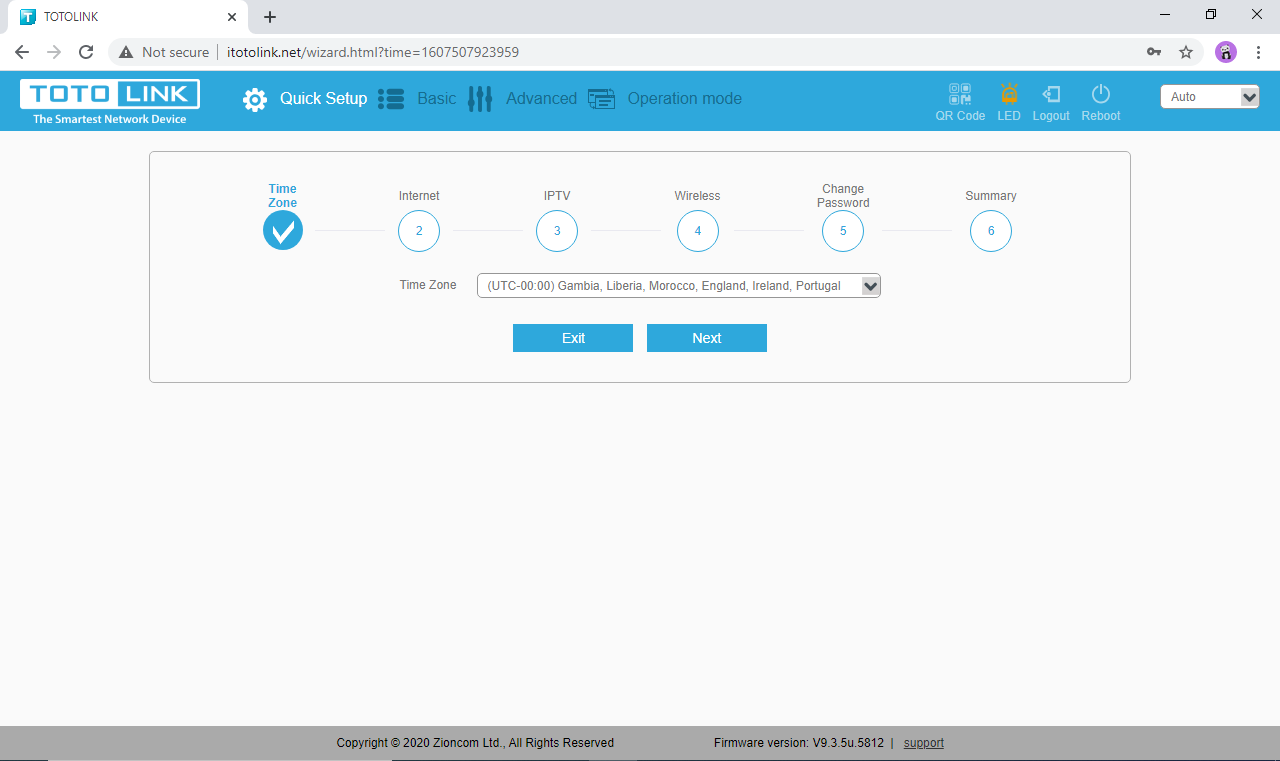Click the Basic list icon

click(391, 99)
